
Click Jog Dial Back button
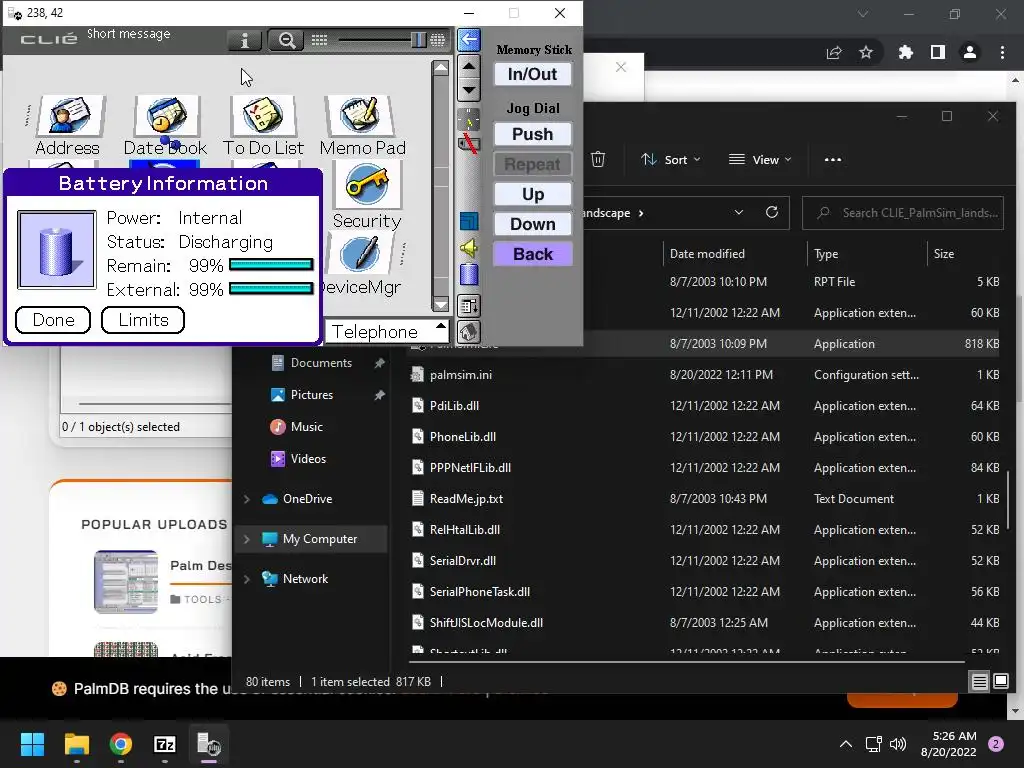[532, 254]
